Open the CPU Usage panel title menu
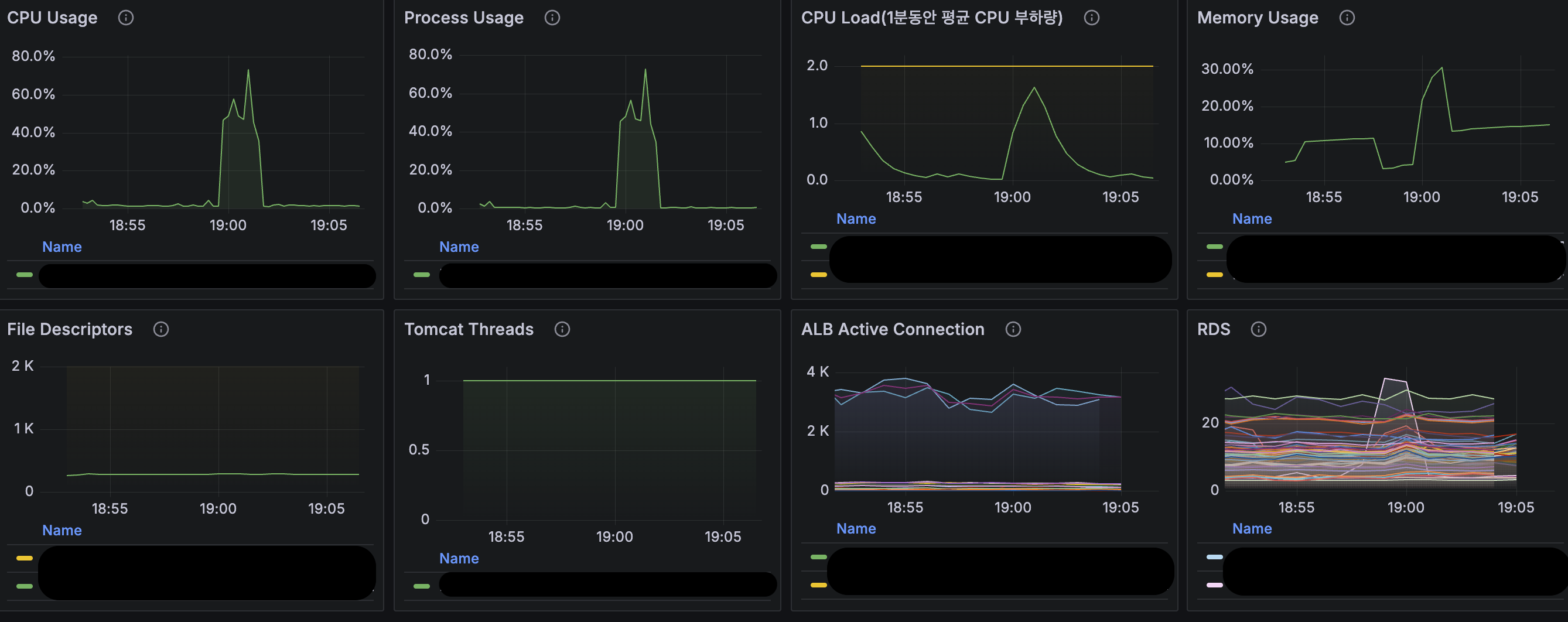The width and height of the screenshot is (1568, 622). (x=52, y=18)
